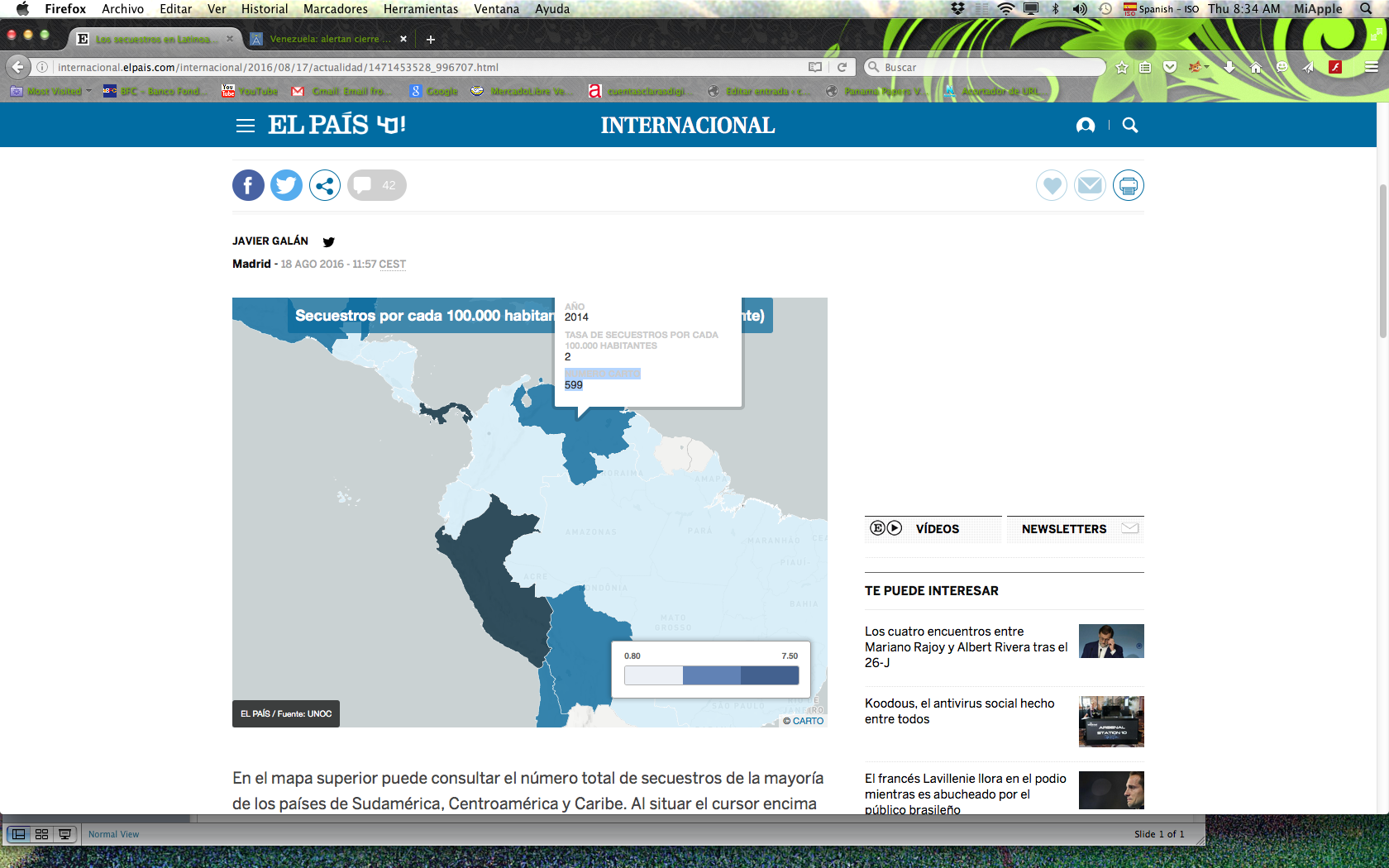Screen dimensions: 1389x868
Task: Share article via Twitter icon
Action: [x=286, y=185]
